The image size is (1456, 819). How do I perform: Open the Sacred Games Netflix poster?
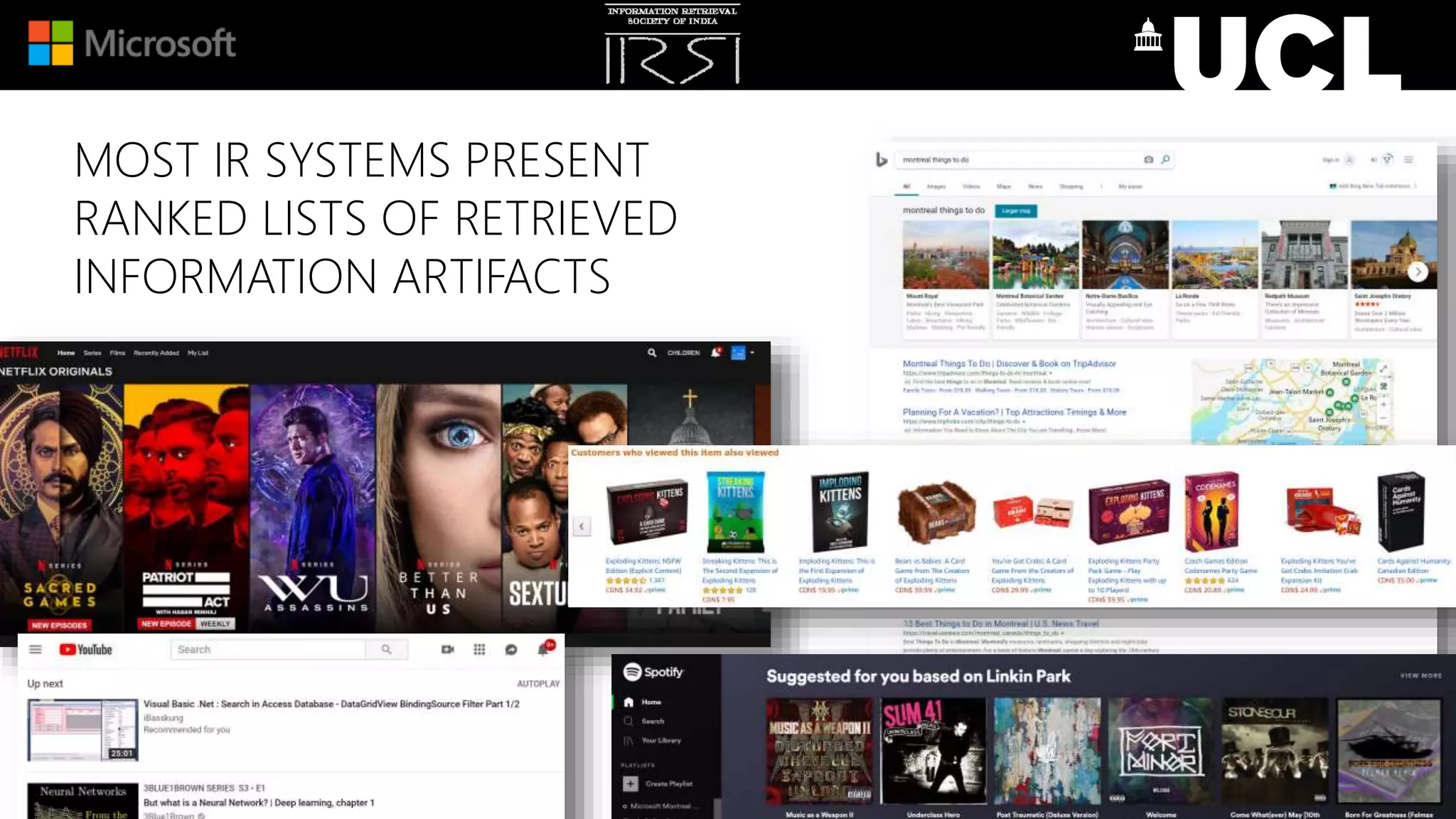[x=61, y=509]
